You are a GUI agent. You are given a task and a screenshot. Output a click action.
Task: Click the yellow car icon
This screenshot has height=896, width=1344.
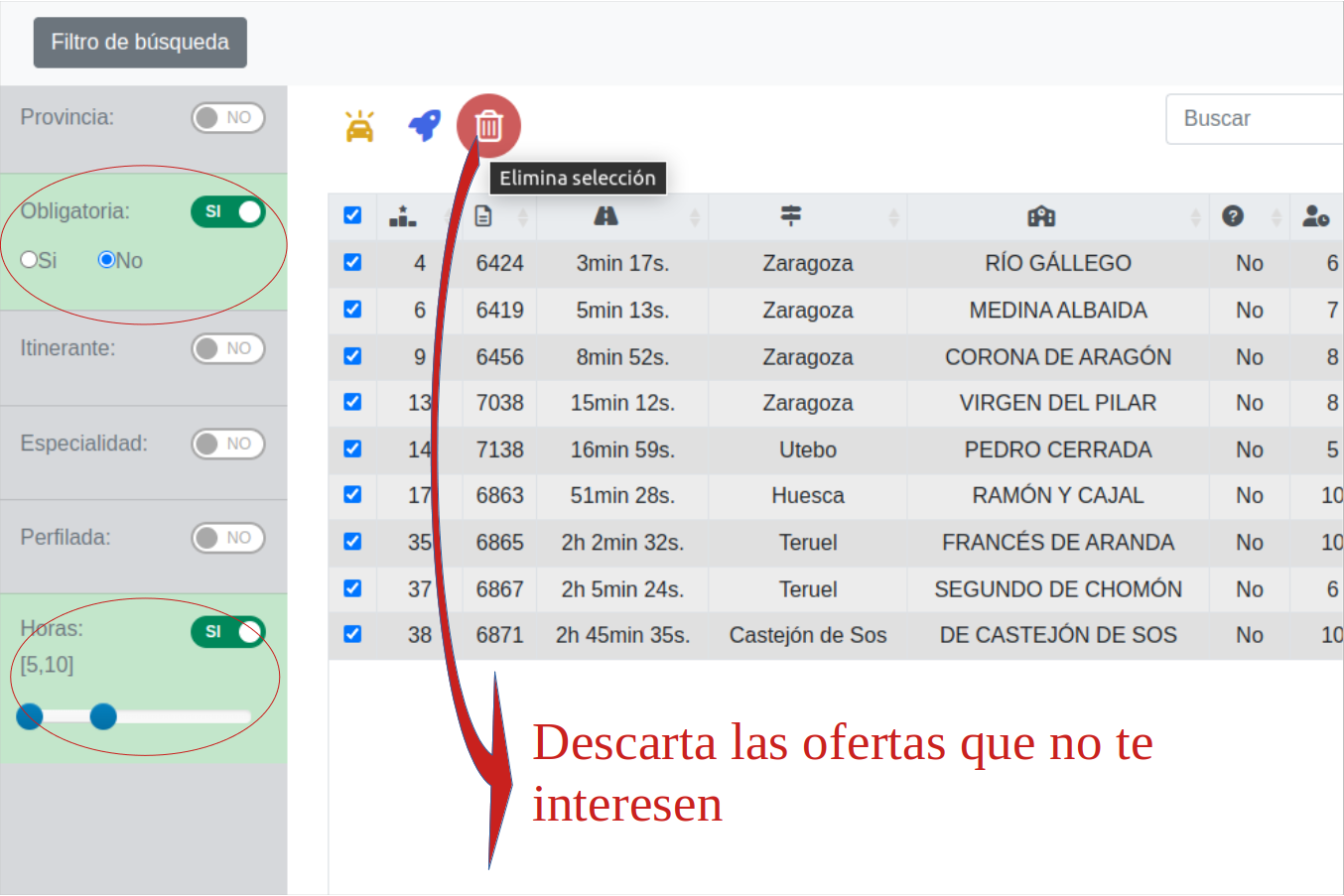click(x=358, y=124)
